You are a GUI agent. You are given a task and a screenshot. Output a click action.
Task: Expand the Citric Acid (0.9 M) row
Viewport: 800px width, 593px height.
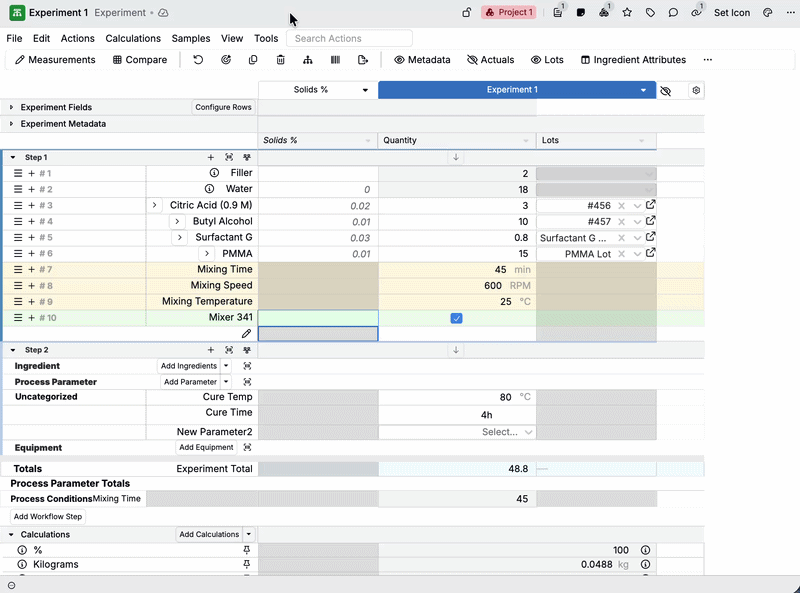pos(155,205)
